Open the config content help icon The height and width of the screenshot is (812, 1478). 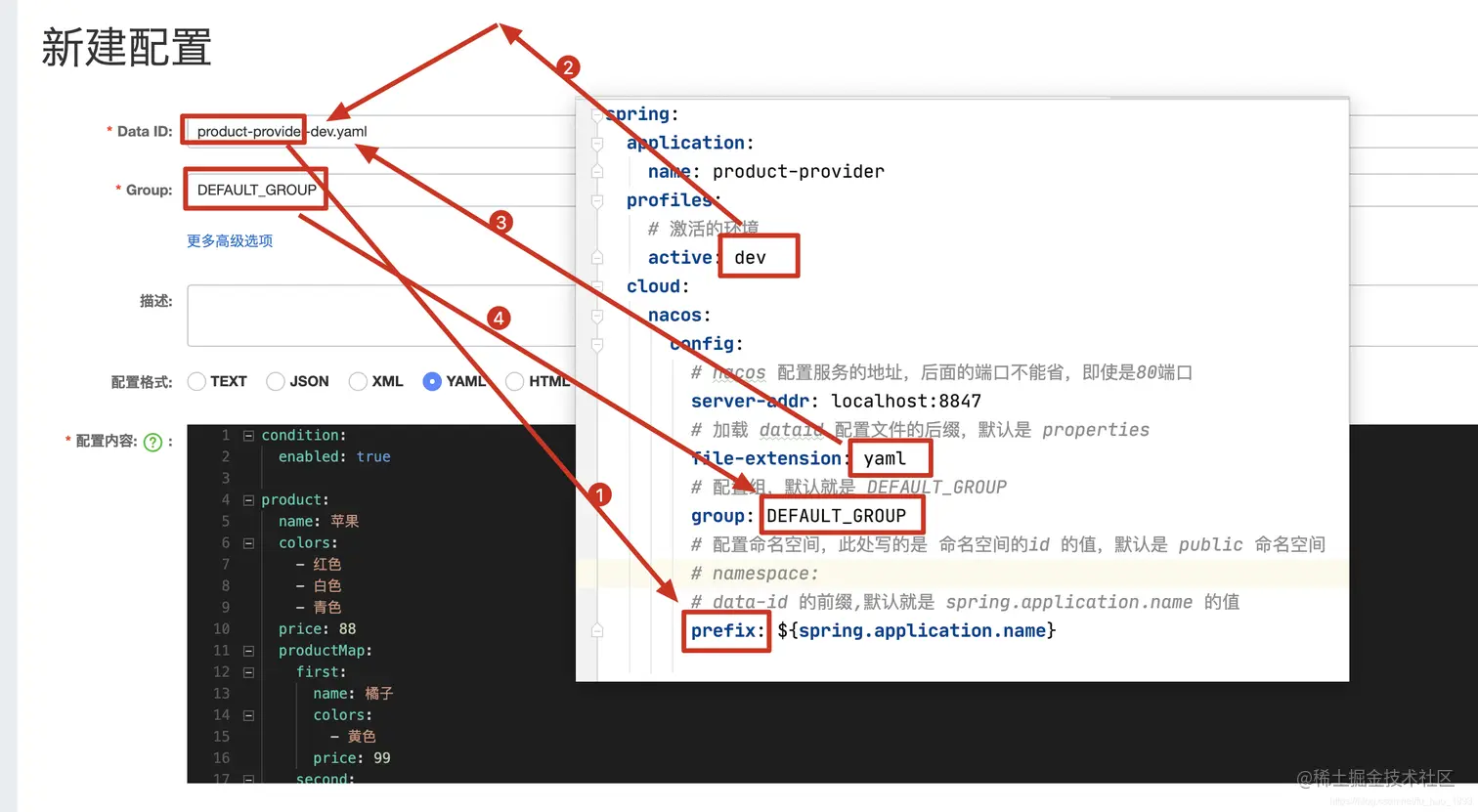point(152,443)
